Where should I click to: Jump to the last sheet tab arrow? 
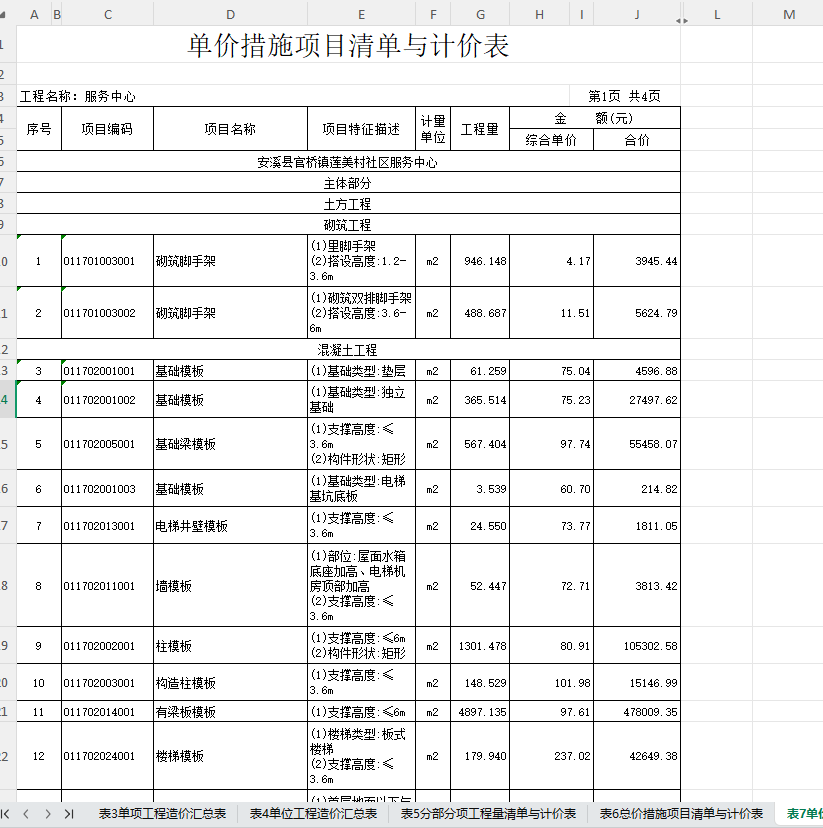point(69,814)
